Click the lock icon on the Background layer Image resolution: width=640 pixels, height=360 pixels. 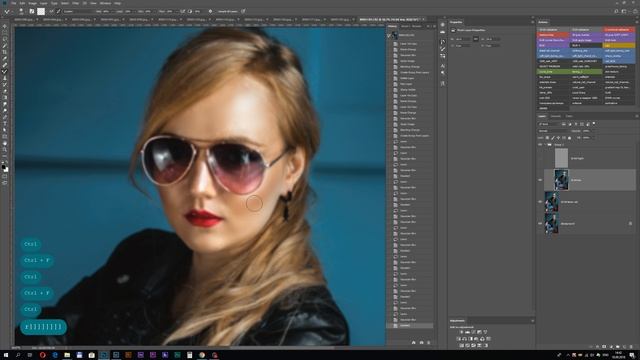pos(630,224)
